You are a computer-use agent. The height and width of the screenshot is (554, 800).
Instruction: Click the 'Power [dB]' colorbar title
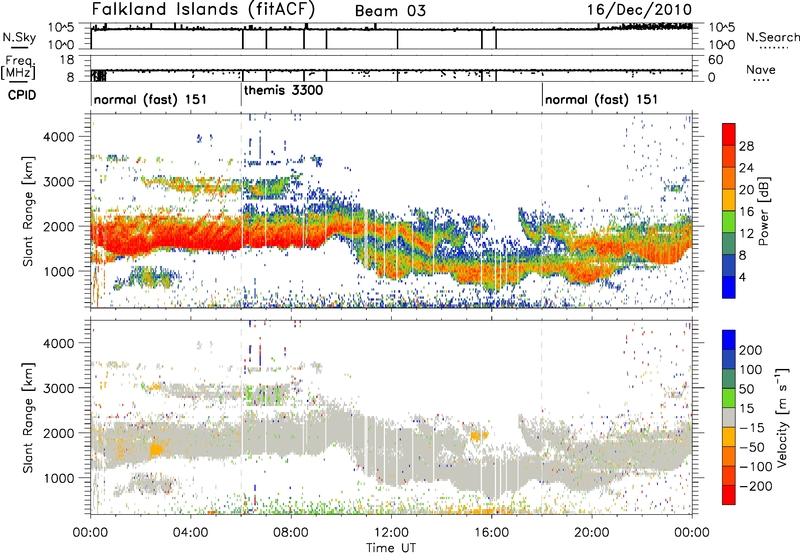coord(763,211)
